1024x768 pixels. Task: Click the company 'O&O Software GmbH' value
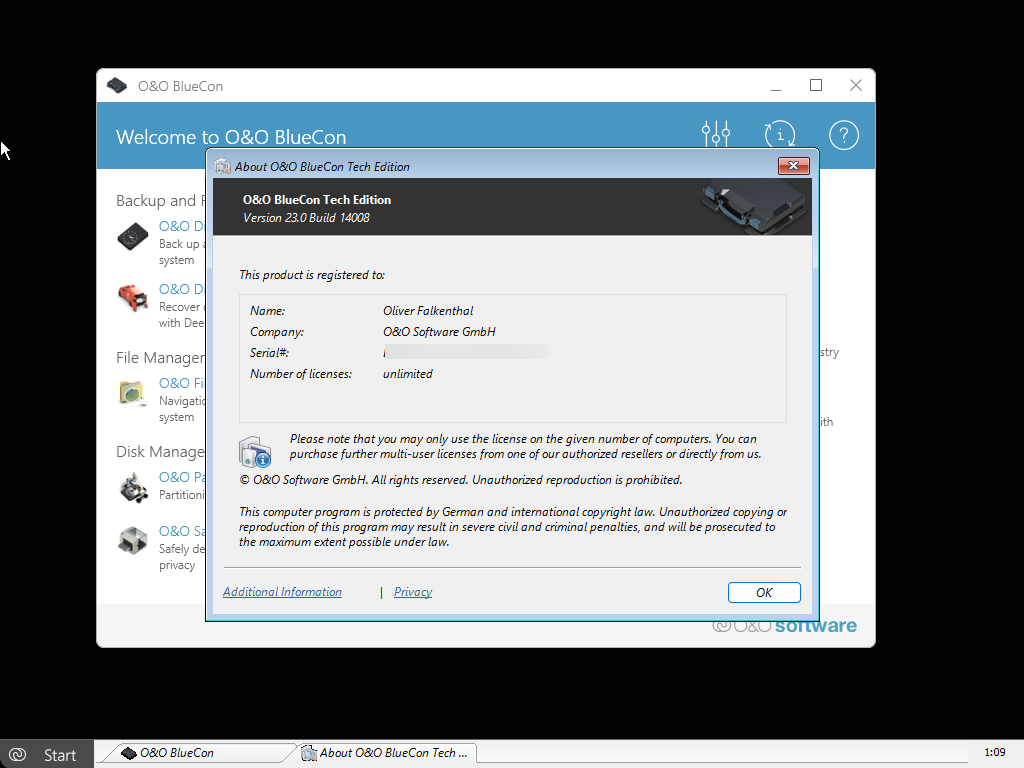click(x=439, y=332)
